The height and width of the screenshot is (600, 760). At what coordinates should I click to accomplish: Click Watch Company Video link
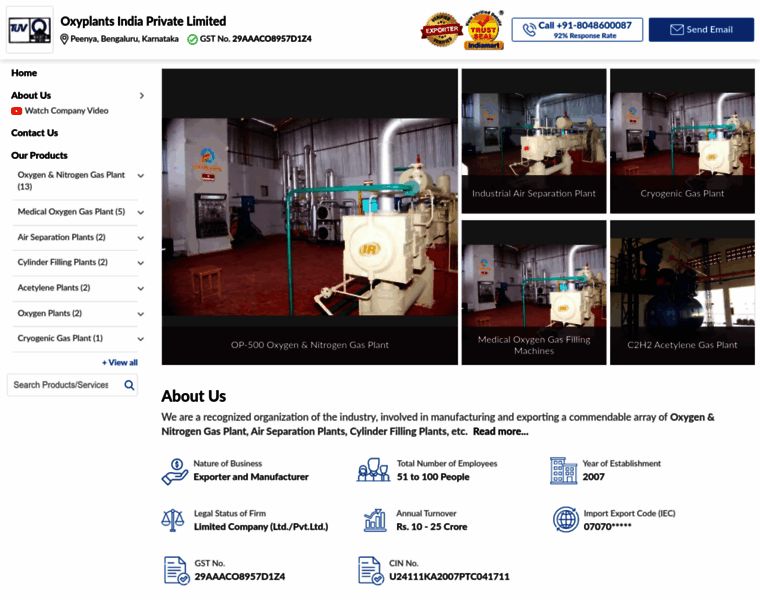coord(66,111)
